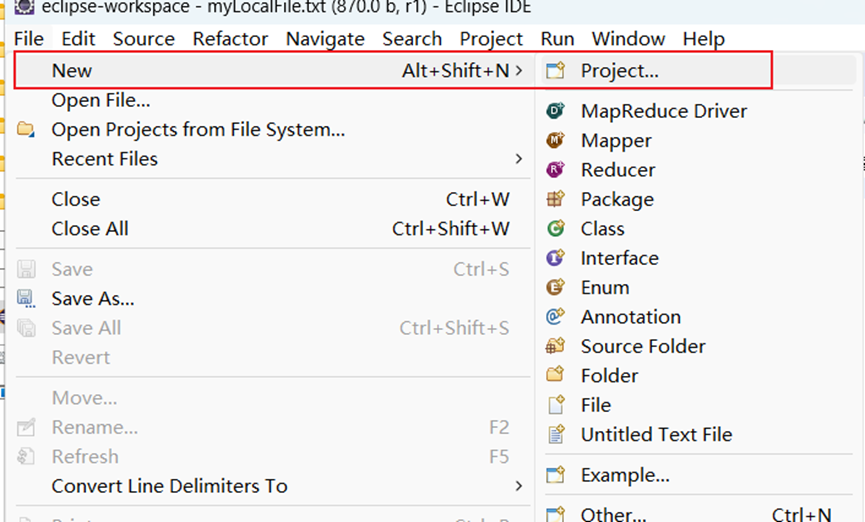Viewport: 865px width, 522px height.
Task: Choose the Untitled Text File icon
Action: click(x=556, y=434)
